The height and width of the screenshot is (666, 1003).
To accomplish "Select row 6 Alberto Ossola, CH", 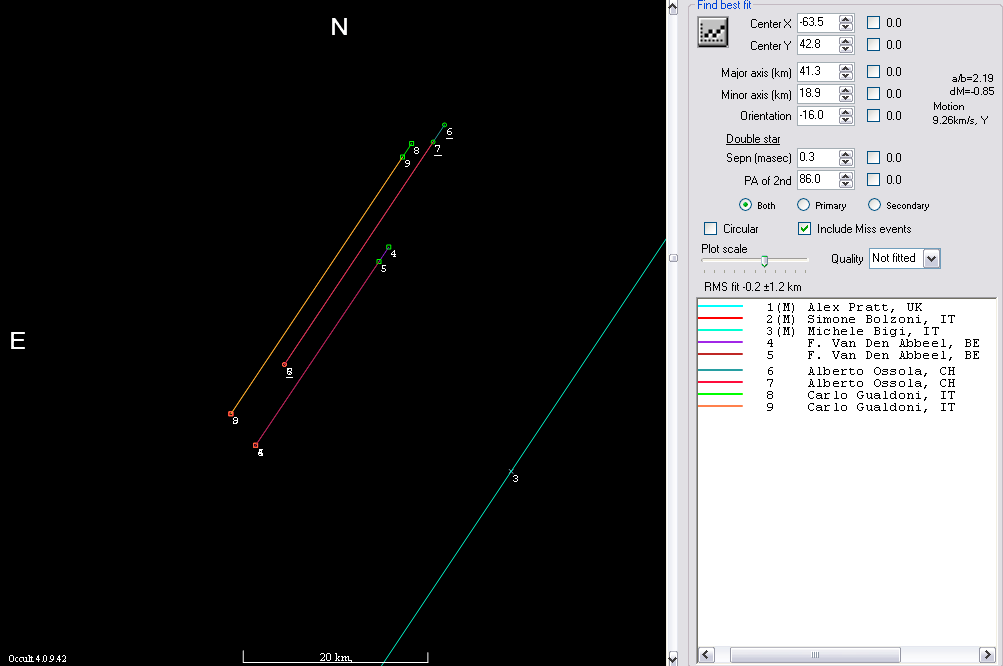I will pyautogui.click(x=846, y=371).
